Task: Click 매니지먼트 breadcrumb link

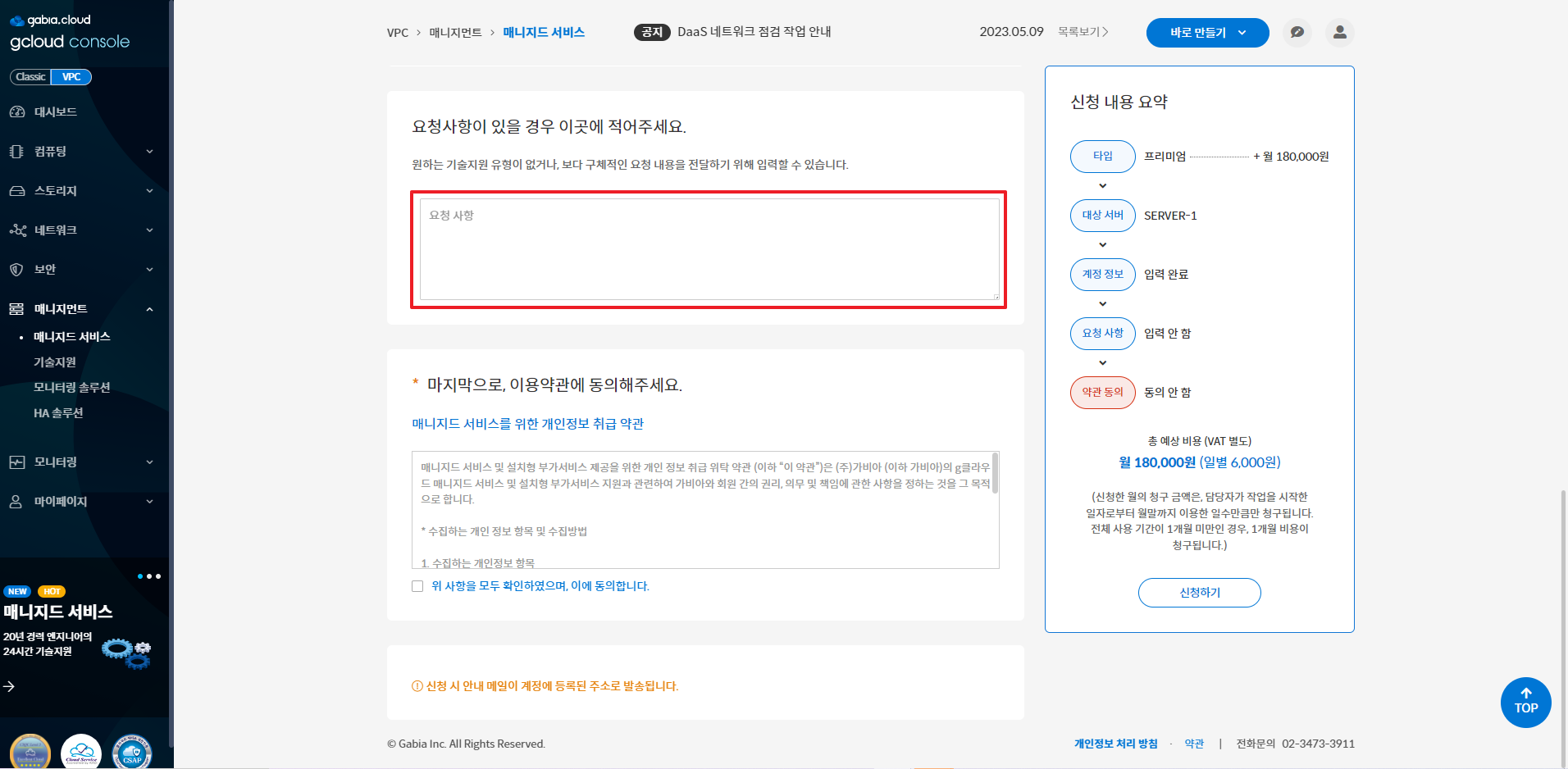Action: [x=455, y=33]
